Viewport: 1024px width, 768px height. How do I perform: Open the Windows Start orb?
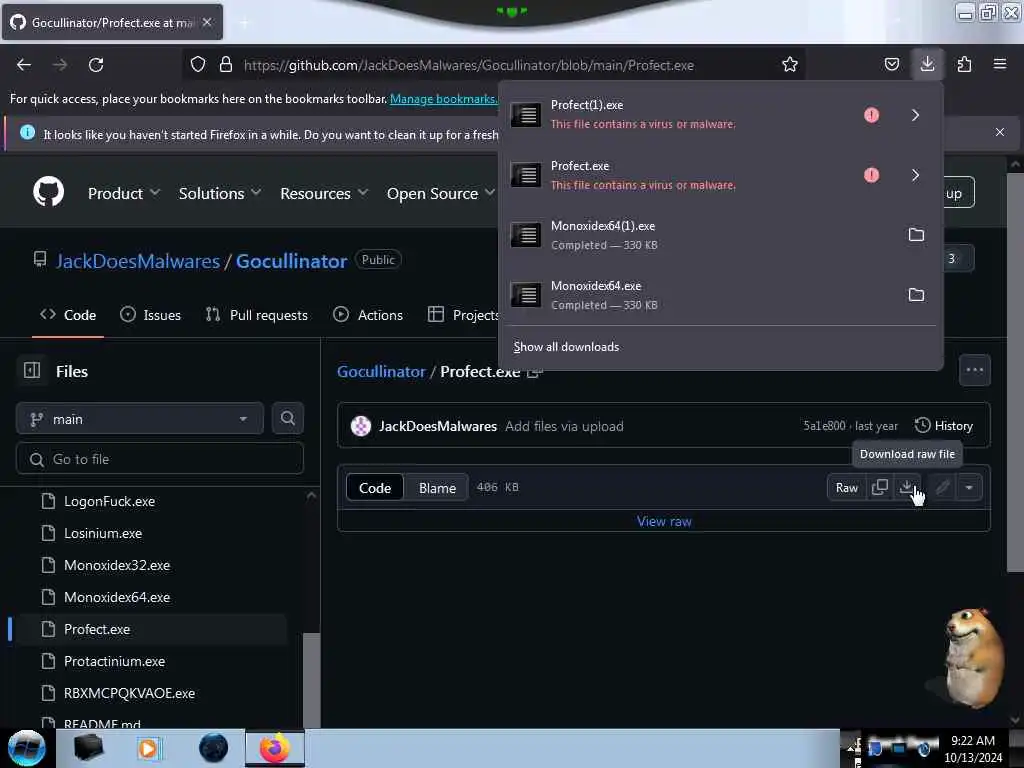click(26, 748)
